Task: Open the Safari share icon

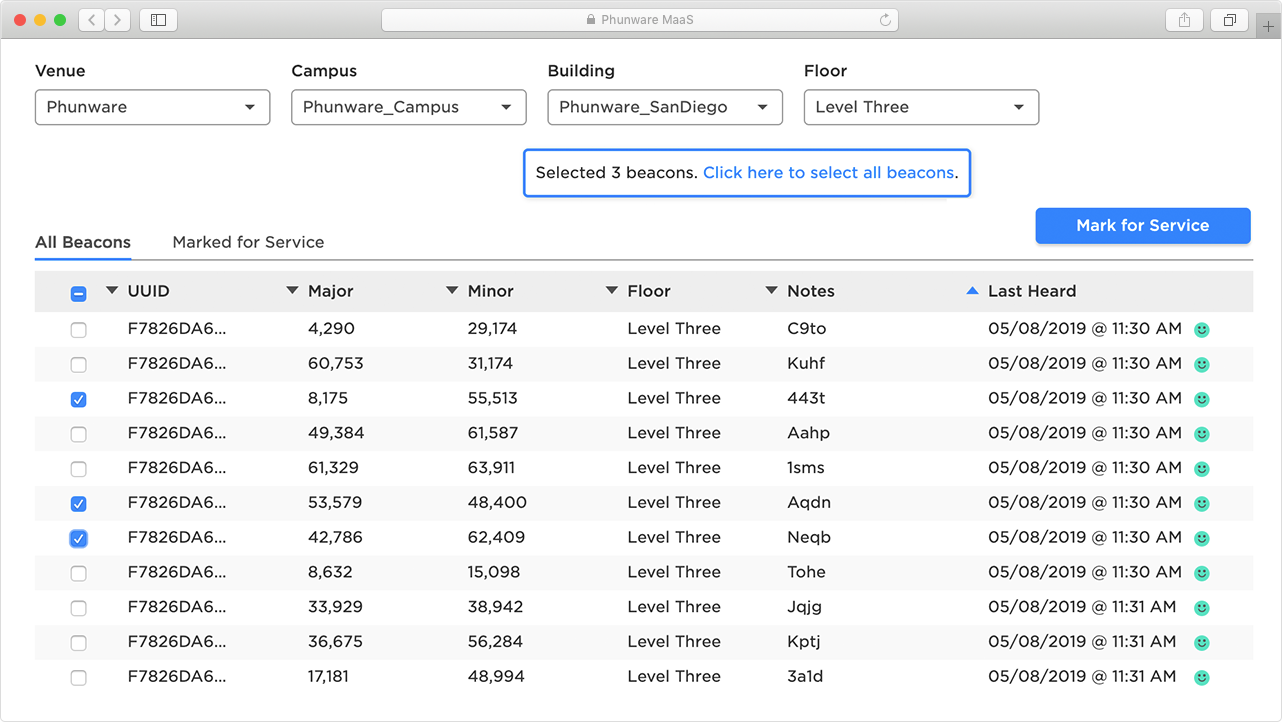Action: (x=1184, y=20)
